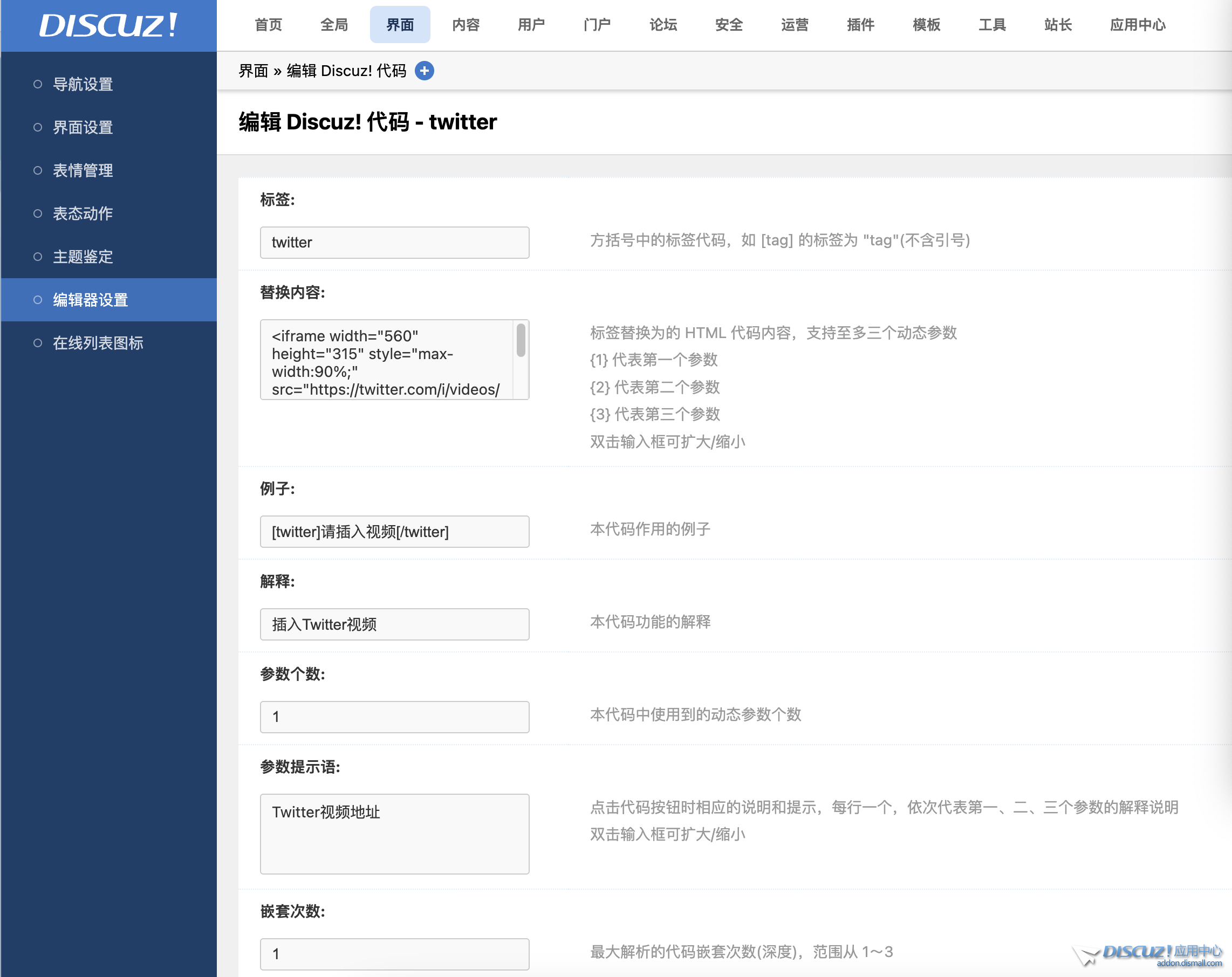
Task: Switch to the 插件 top menu
Action: coord(860,25)
